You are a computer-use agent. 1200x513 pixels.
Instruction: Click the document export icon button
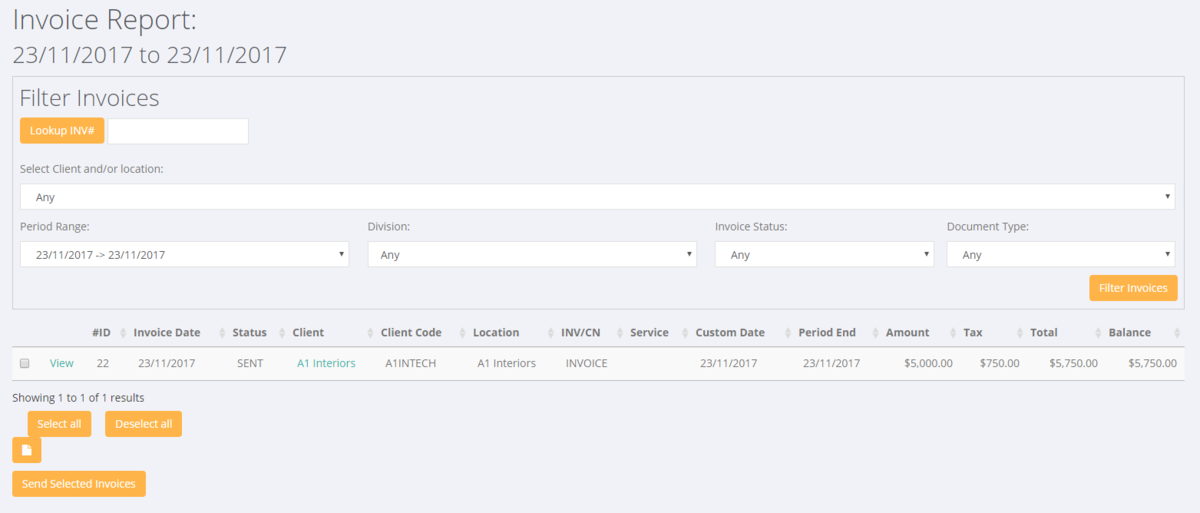(27, 450)
